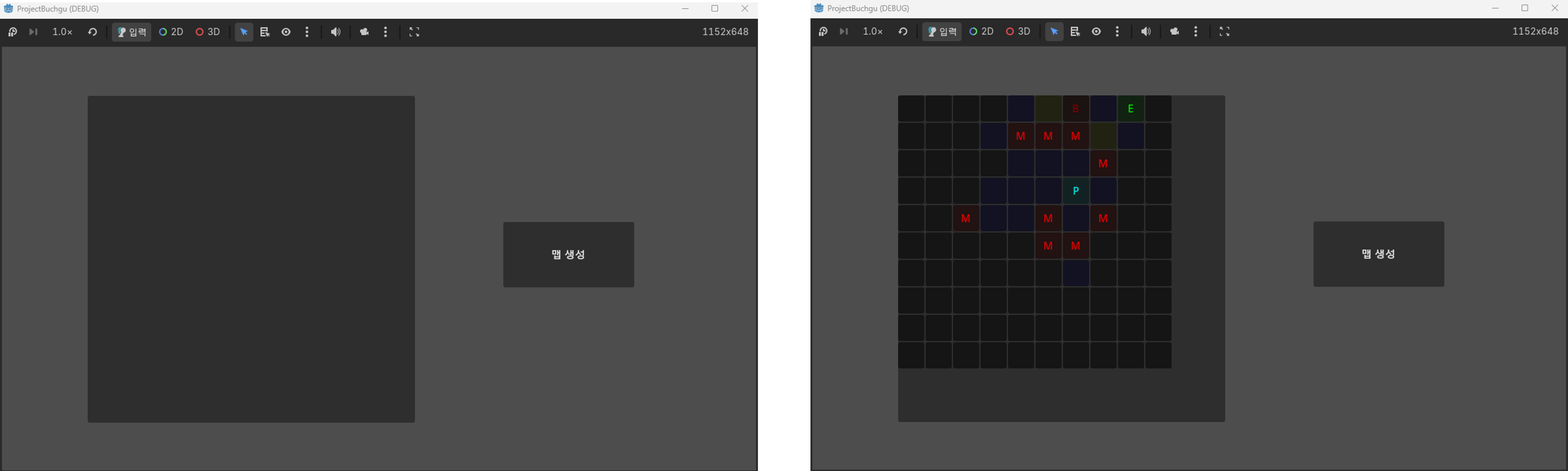Toggle fullscreen expand icon in left window
This screenshot has width=1568, height=471.
point(415,32)
